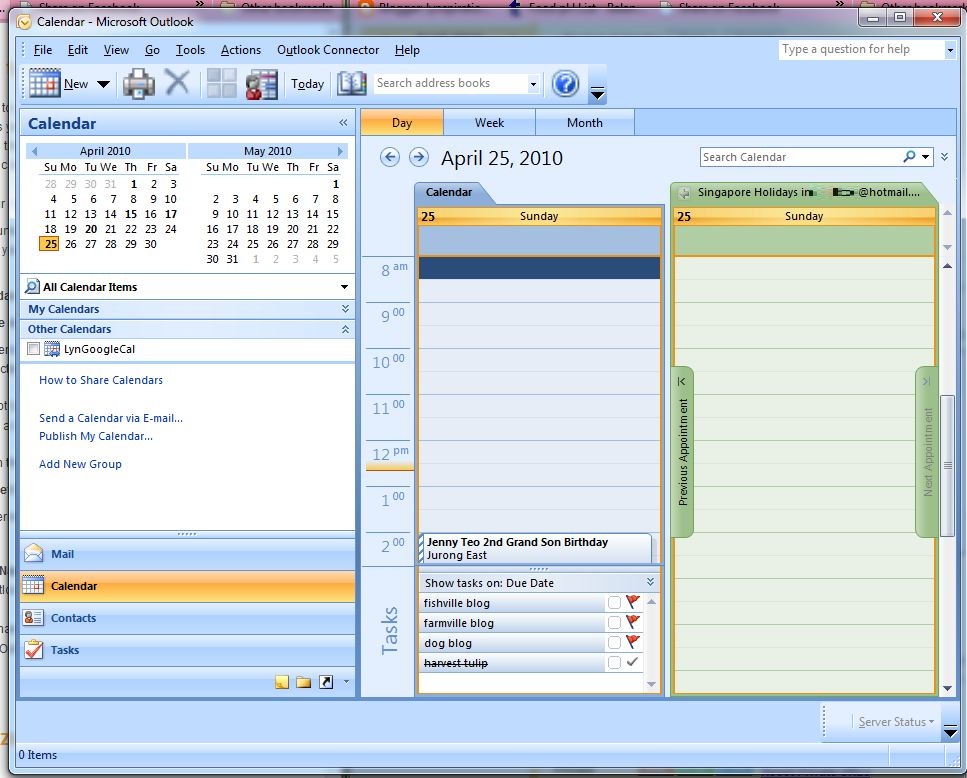Open View Group Schedules icon
Screen dimensions: 967x778
261,84
